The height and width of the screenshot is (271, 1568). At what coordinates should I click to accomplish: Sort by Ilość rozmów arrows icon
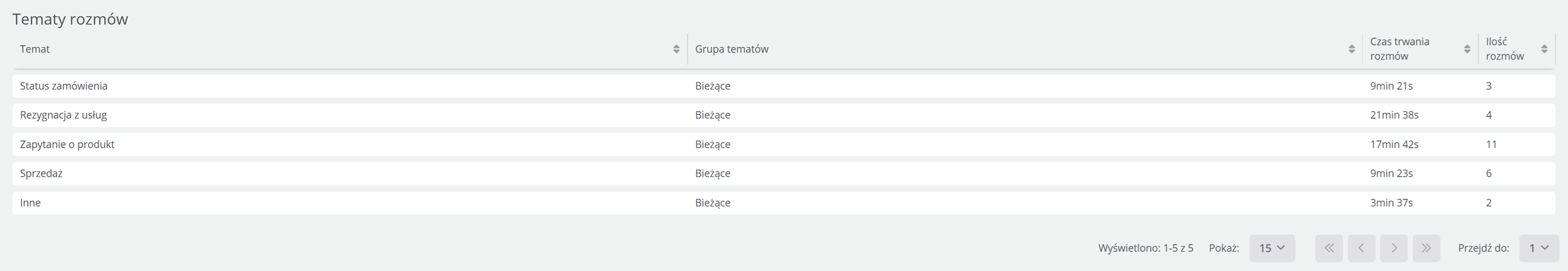[1544, 49]
